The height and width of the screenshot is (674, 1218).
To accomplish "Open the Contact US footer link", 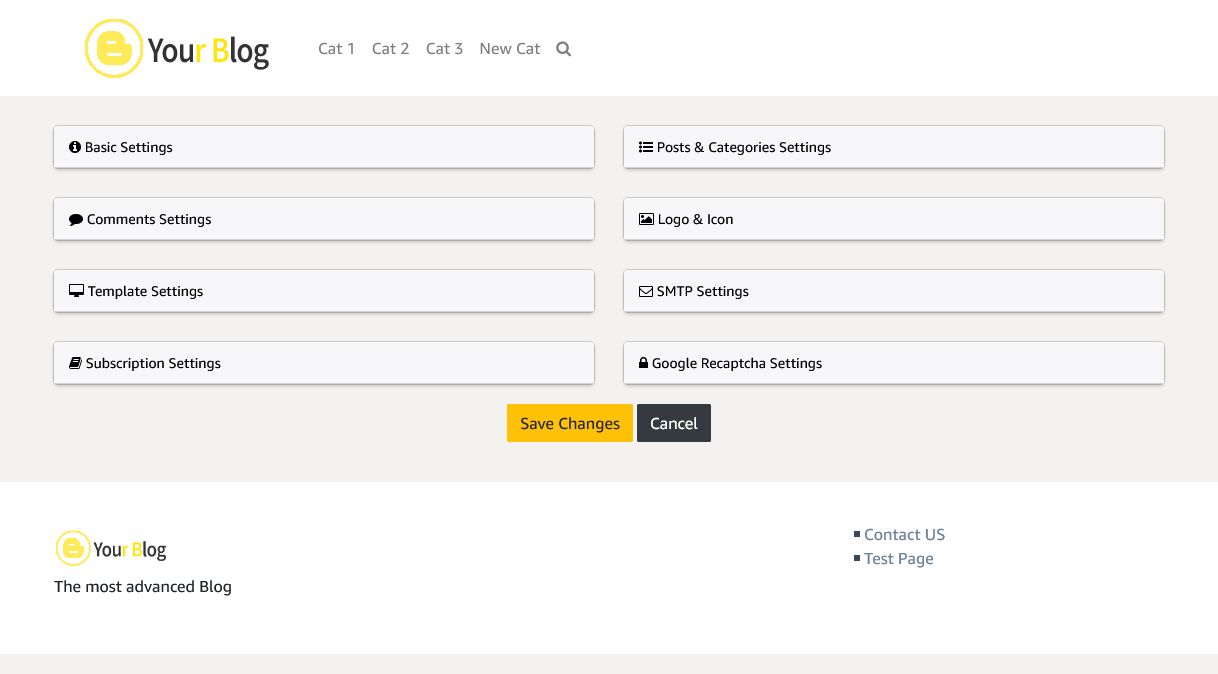I will pyautogui.click(x=904, y=535).
